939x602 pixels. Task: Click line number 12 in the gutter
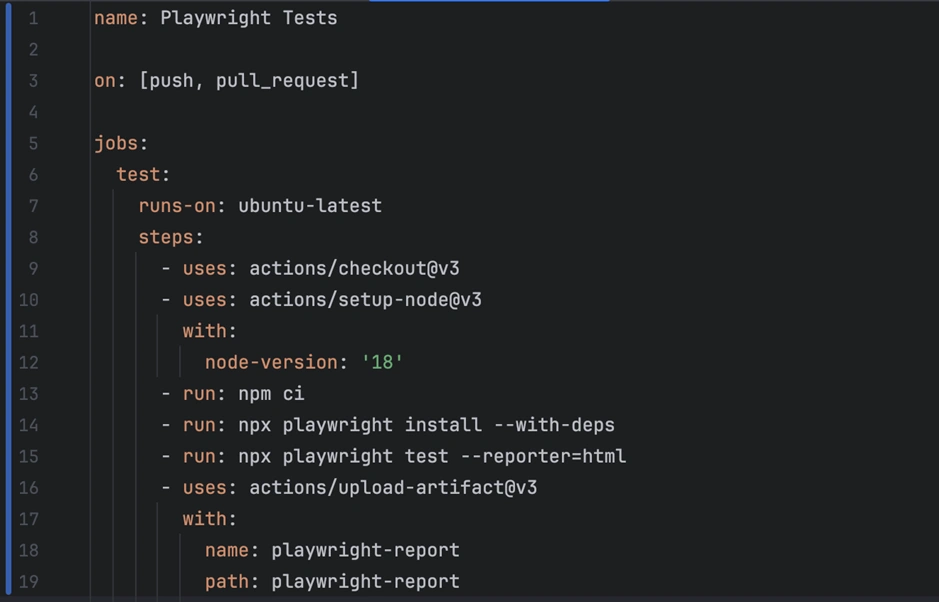pyautogui.click(x=28, y=362)
